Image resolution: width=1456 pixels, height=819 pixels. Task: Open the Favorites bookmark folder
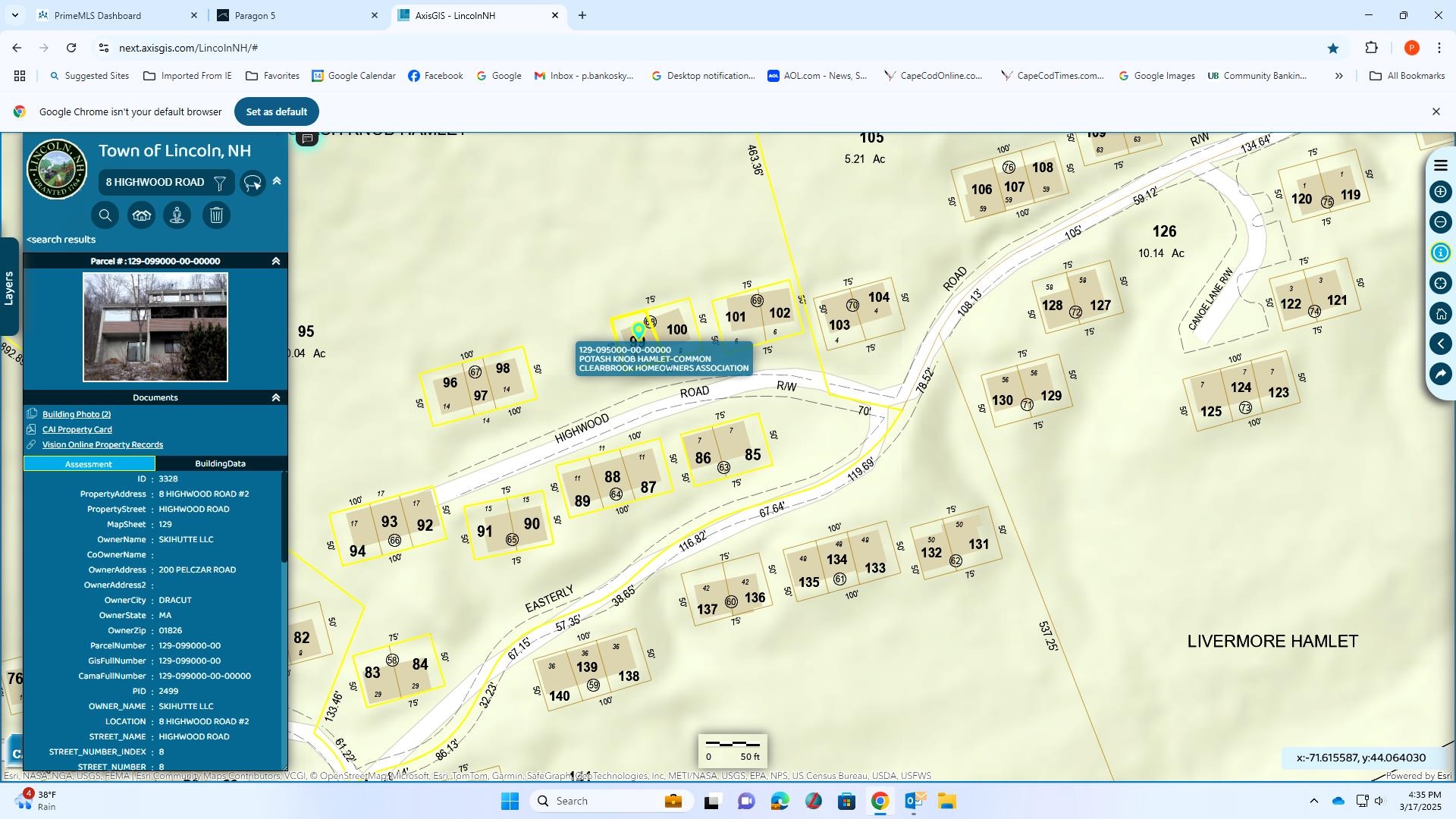coord(272,76)
